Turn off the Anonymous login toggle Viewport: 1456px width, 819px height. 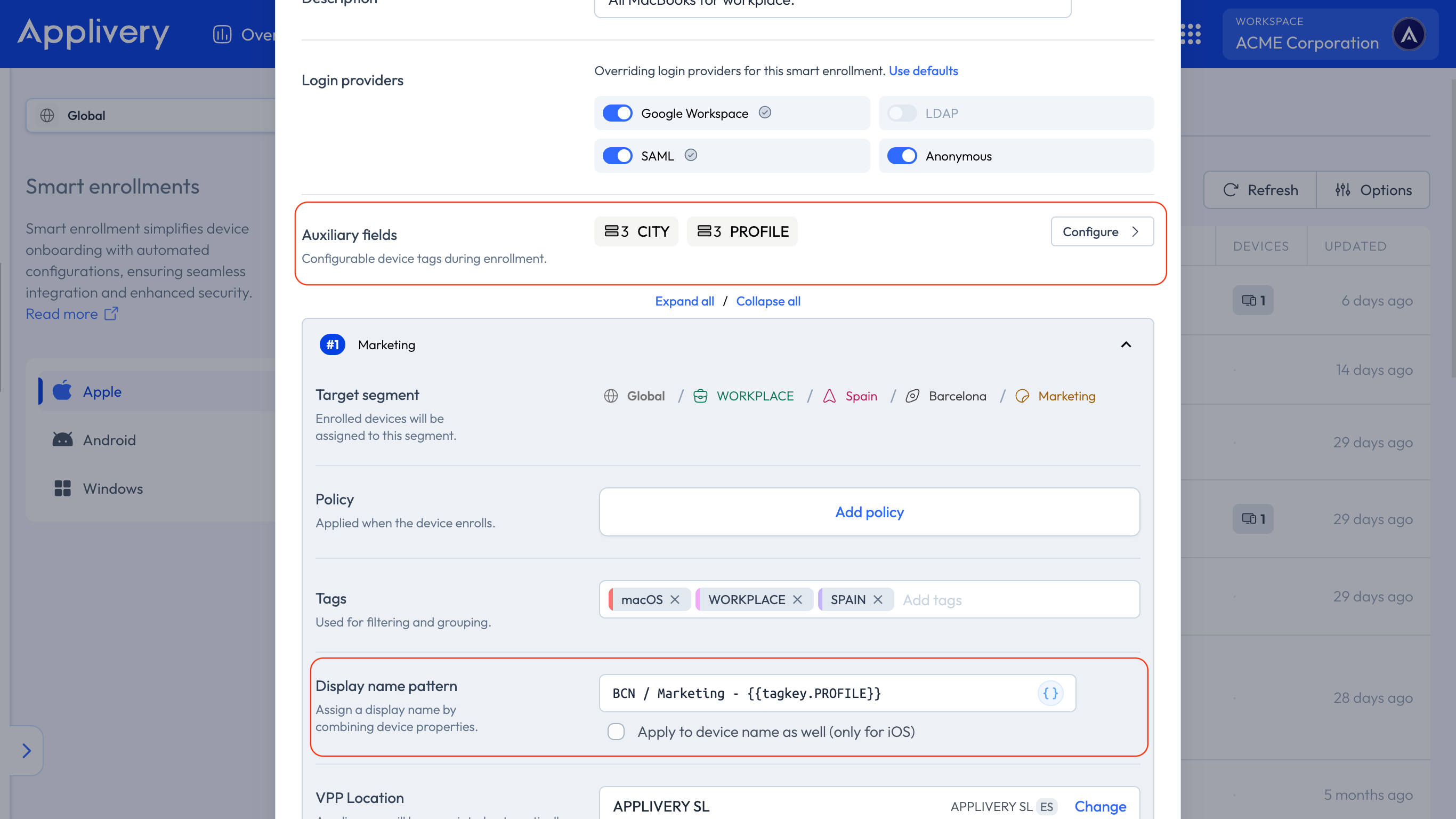point(902,156)
